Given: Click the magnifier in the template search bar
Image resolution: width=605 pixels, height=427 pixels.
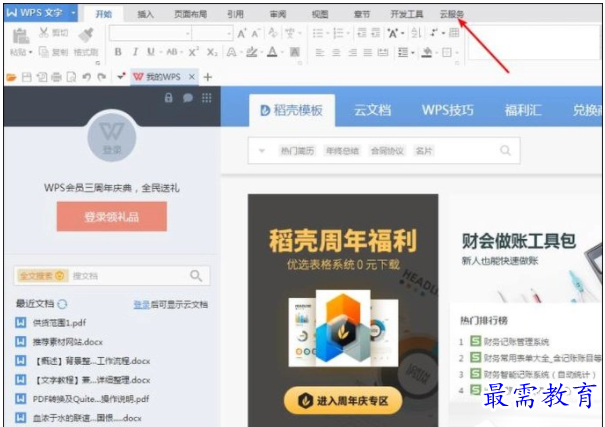Looking at the screenshot, I should 505,150.
